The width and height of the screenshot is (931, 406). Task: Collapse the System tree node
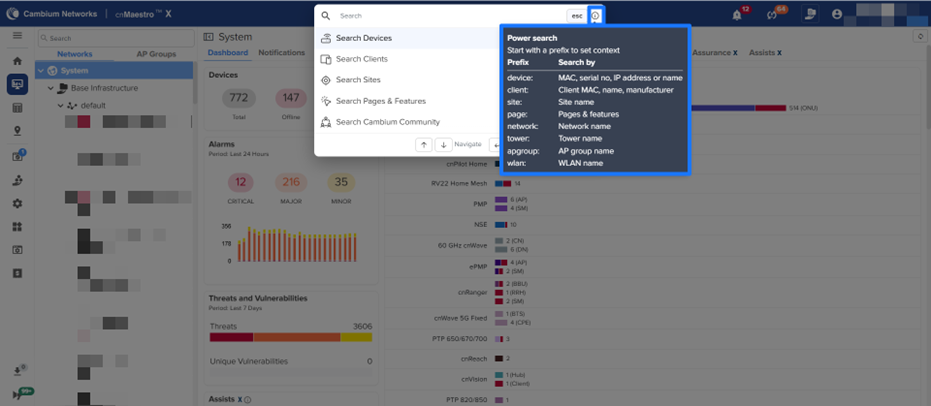tap(41, 71)
